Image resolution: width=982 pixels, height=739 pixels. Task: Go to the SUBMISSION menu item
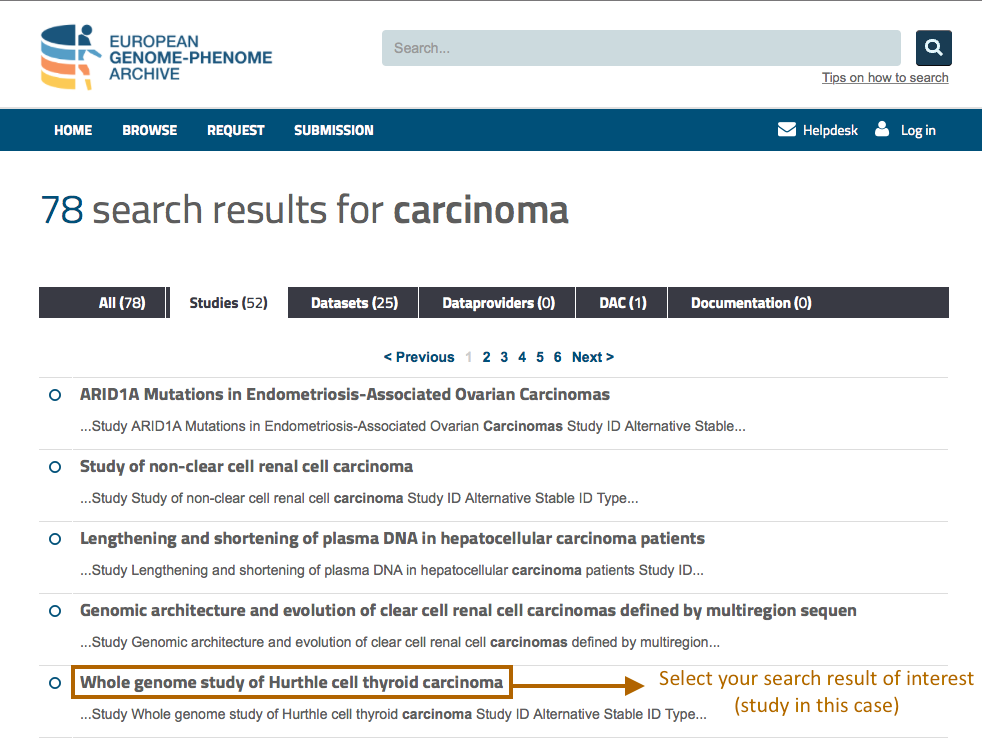(x=333, y=130)
